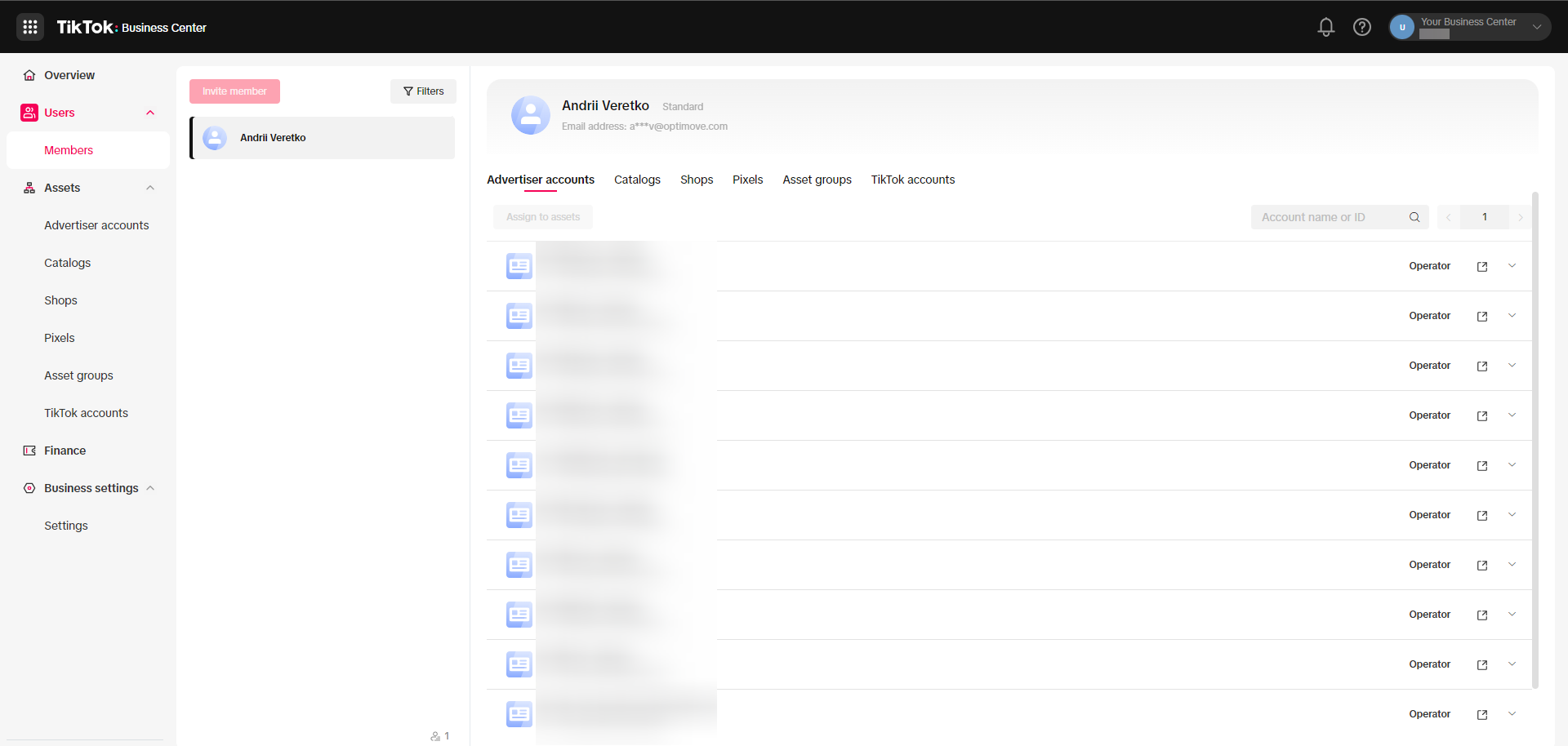Click the Business settings gear icon
The width and height of the screenshot is (1568, 746).
click(x=29, y=488)
